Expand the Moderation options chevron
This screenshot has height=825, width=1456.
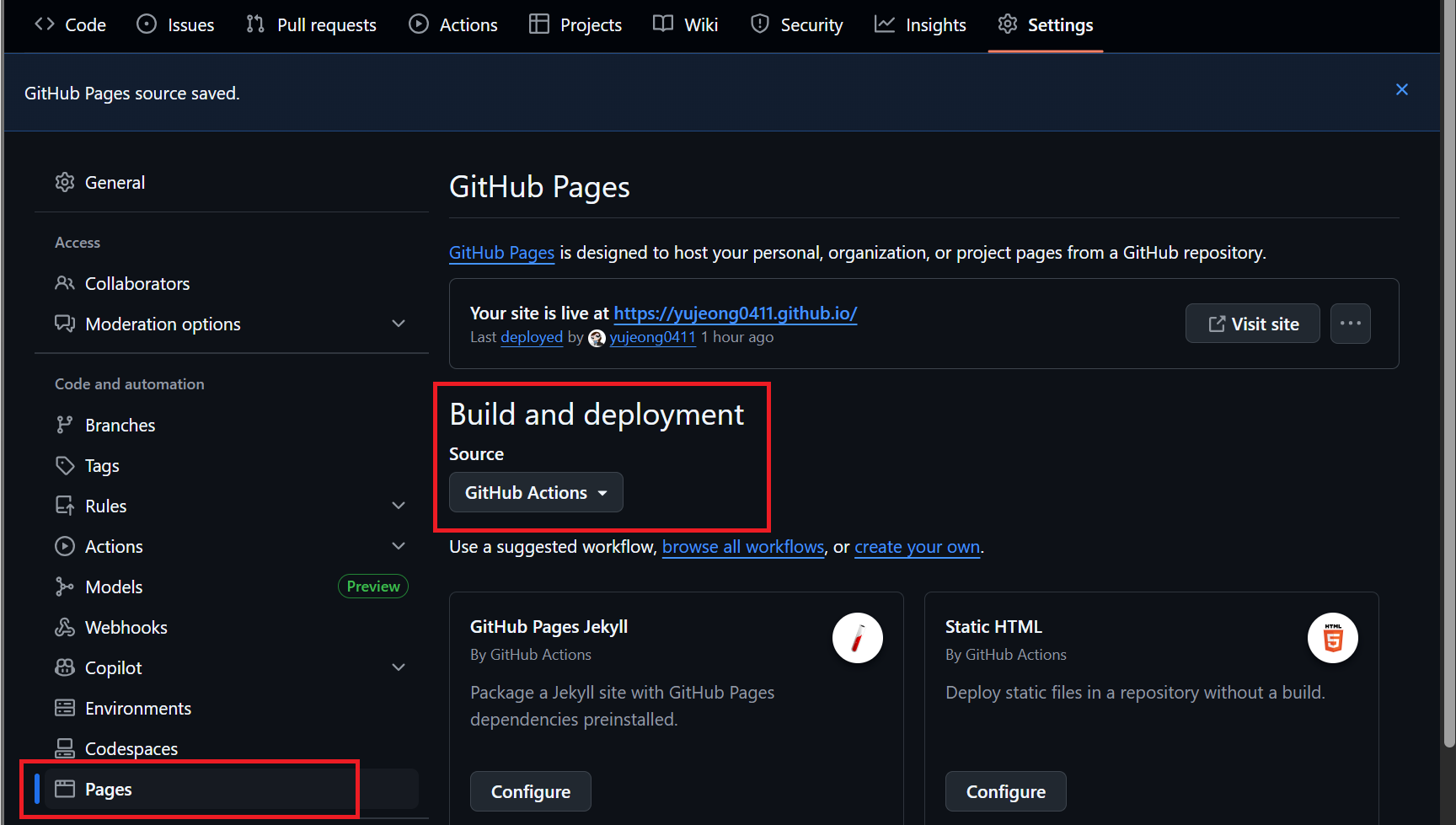399,324
